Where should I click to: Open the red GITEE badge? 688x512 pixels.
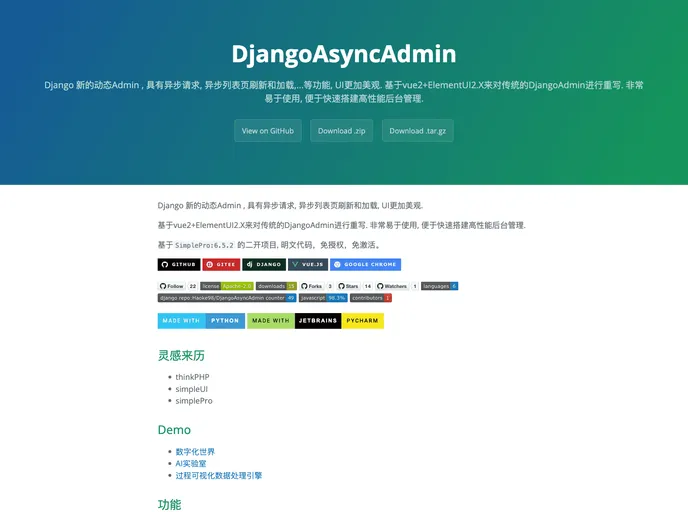tap(221, 265)
